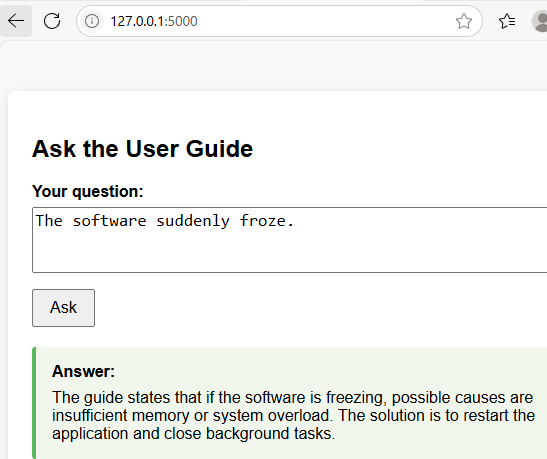547x459 pixels.
Task: Click the port number 5000 in the URL
Action: tap(183, 21)
